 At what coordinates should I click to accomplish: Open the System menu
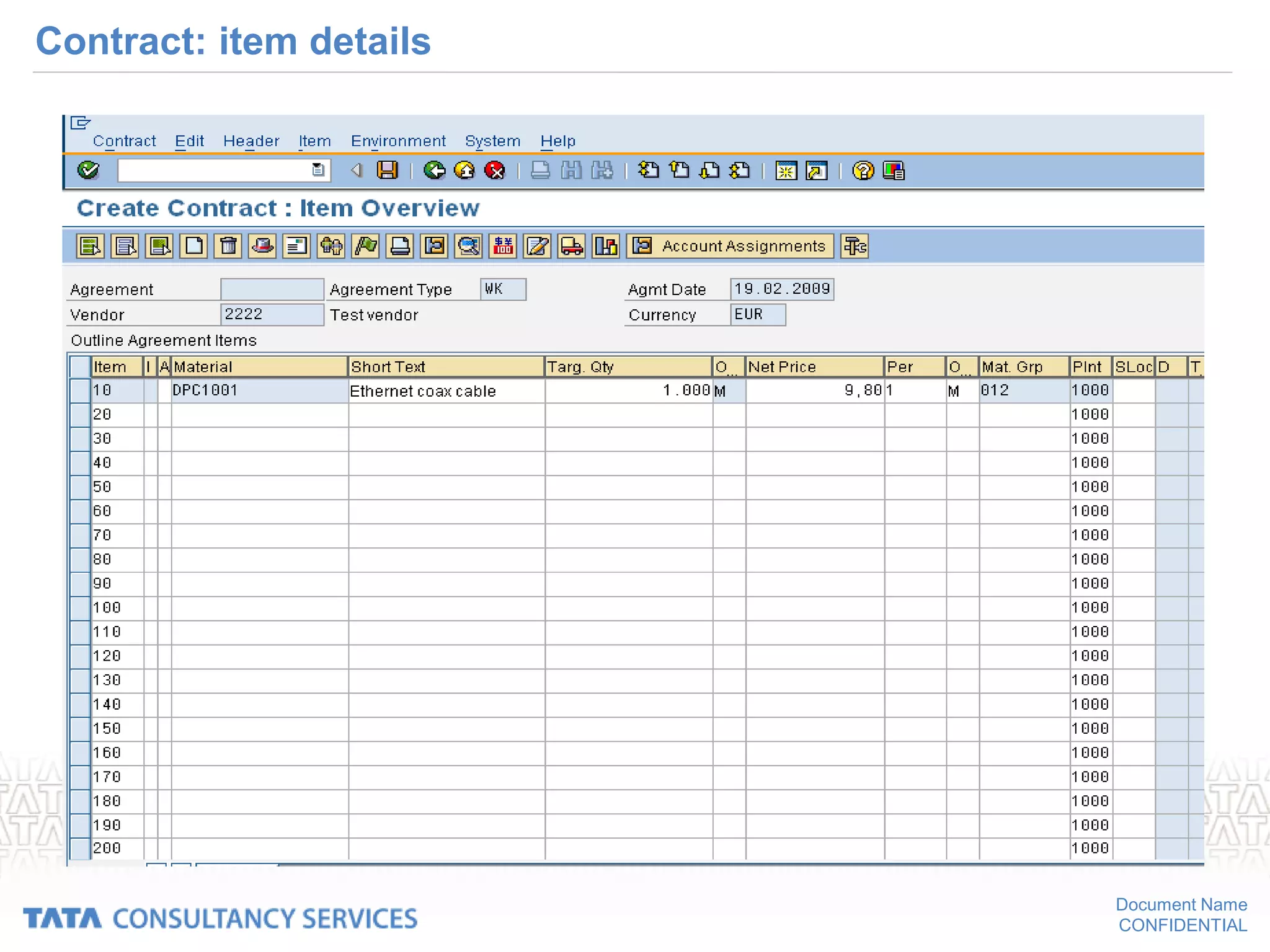click(x=493, y=141)
